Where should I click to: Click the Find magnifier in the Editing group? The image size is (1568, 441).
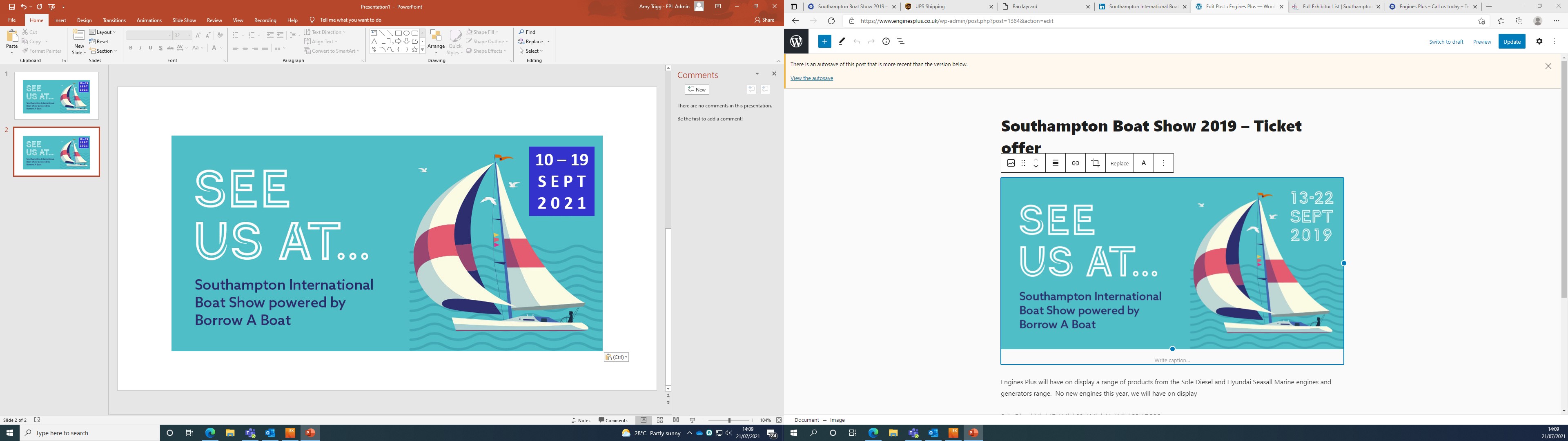coord(522,32)
